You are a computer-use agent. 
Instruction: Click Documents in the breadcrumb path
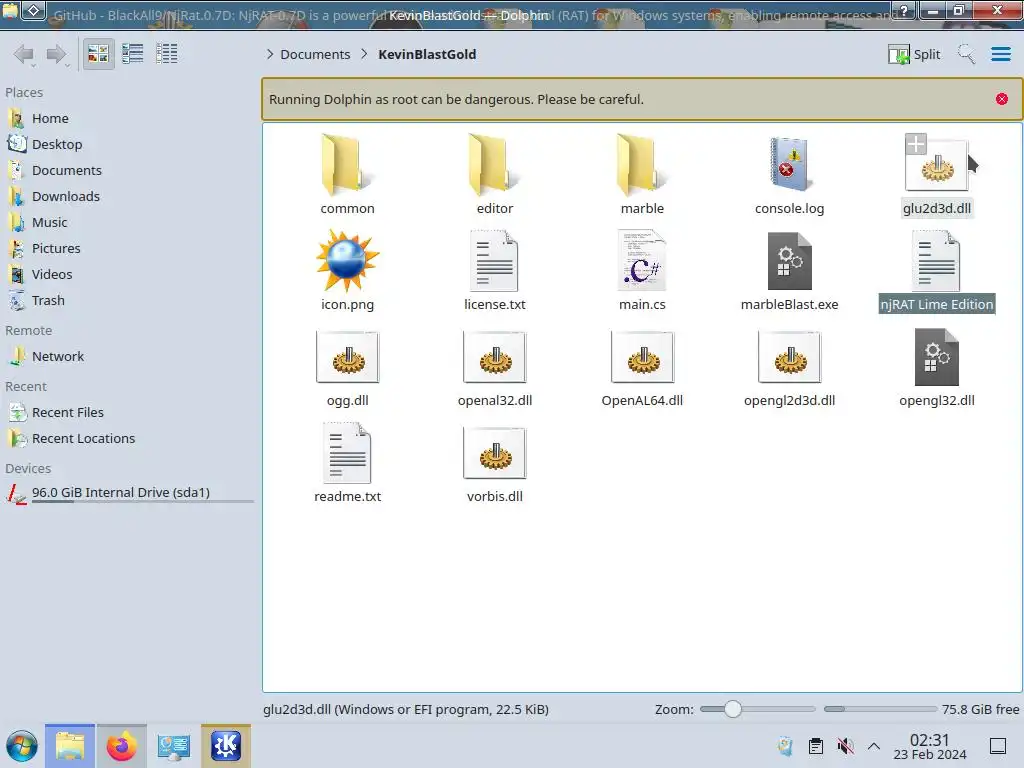[315, 54]
